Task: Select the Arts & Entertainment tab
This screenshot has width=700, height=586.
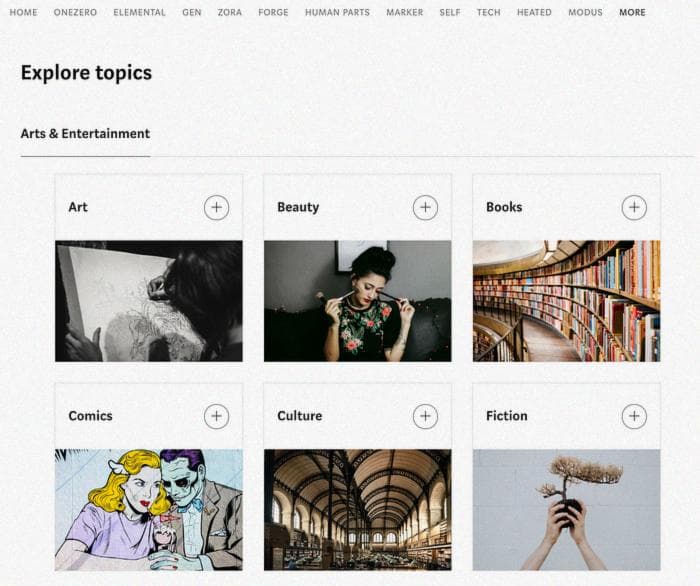Action: [x=85, y=133]
